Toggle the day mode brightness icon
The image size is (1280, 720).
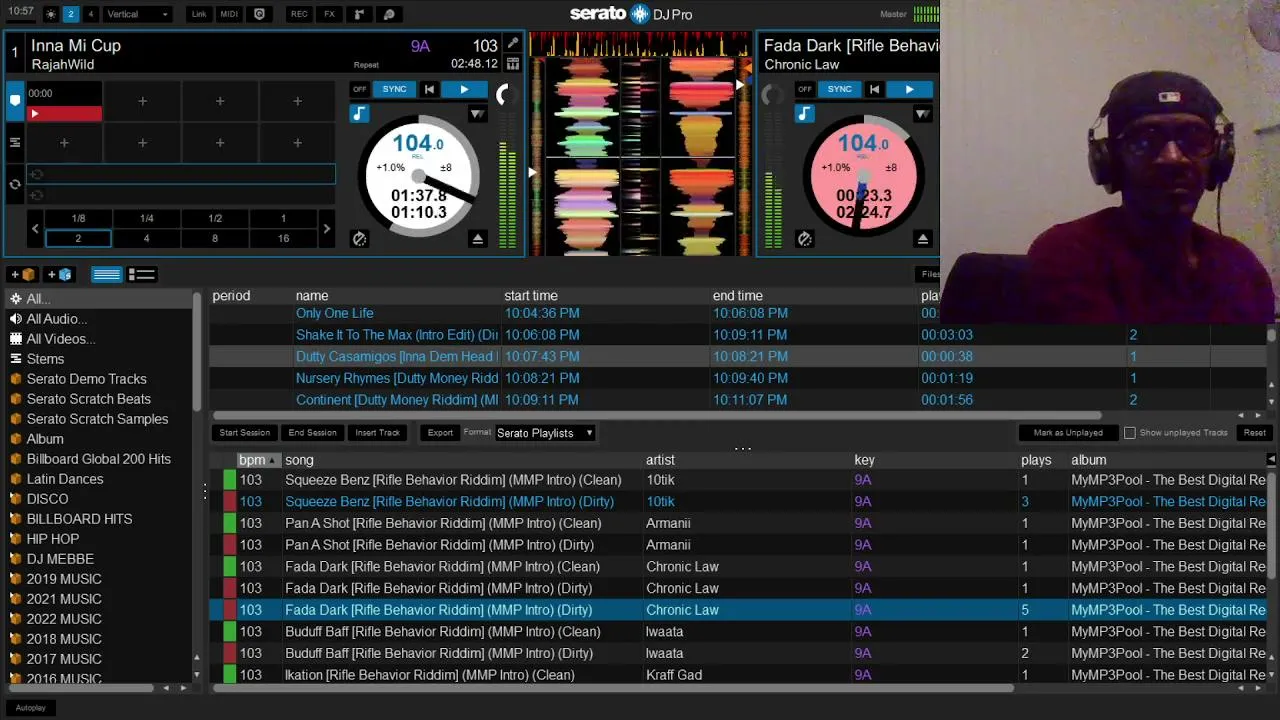50,14
